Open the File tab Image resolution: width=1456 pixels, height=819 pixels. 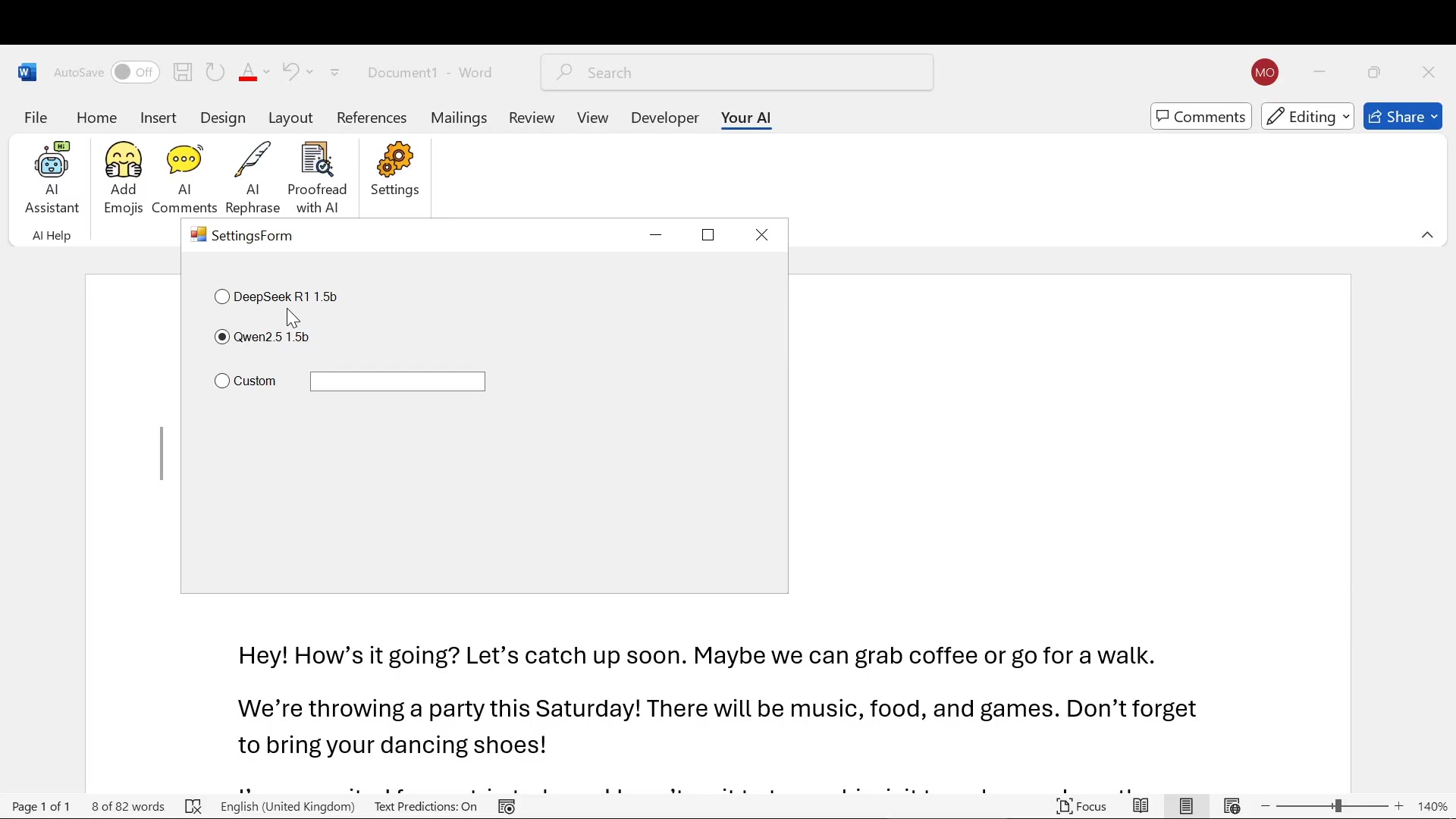(36, 118)
